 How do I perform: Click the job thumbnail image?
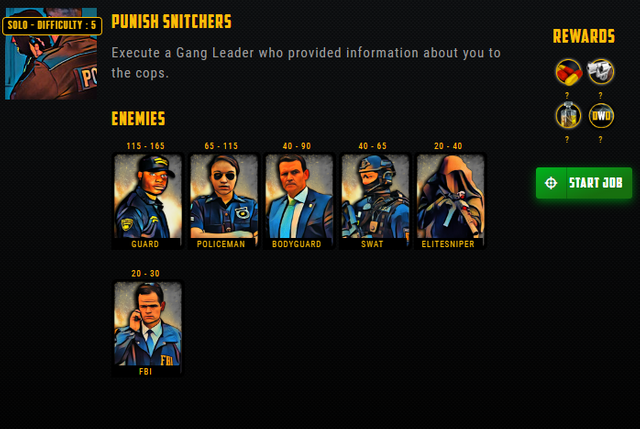[51, 54]
